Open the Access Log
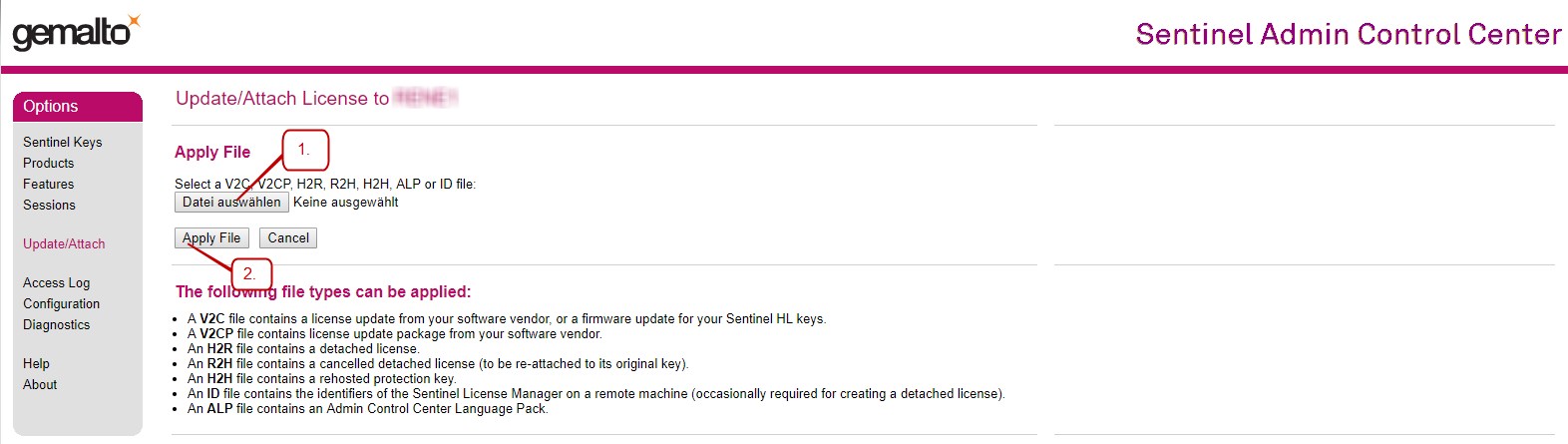 pos(57,283)
